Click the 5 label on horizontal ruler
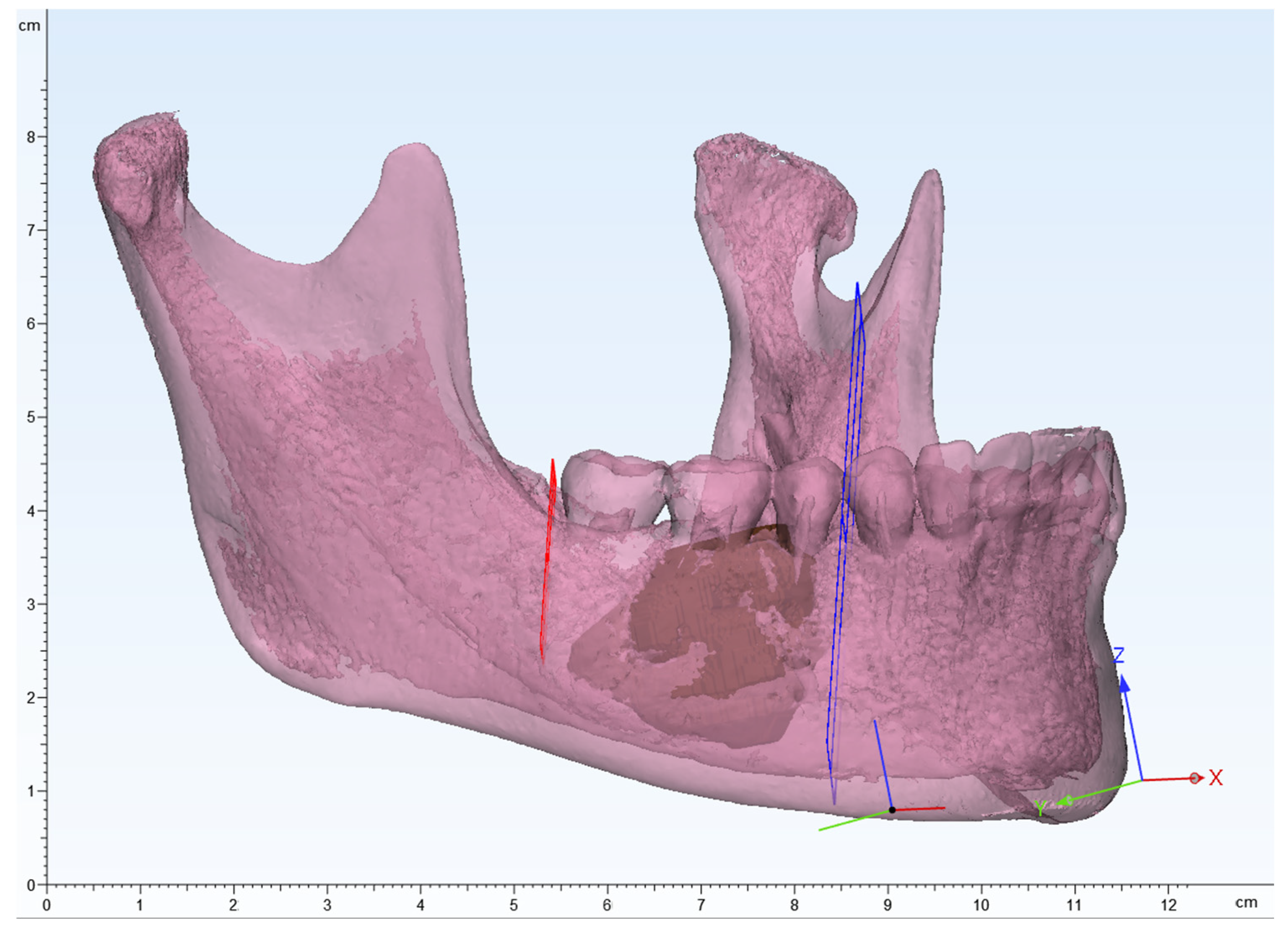1288x930 pixels. 513,906
